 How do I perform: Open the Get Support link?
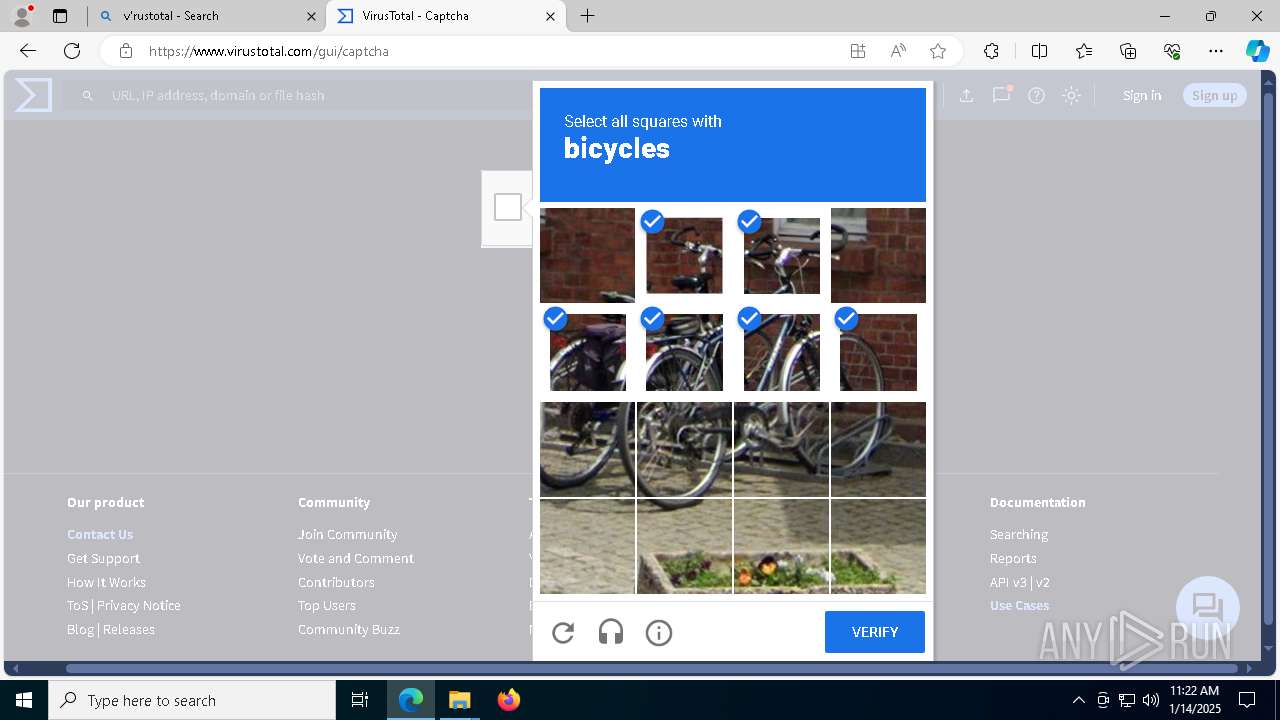tap(103, 558)
